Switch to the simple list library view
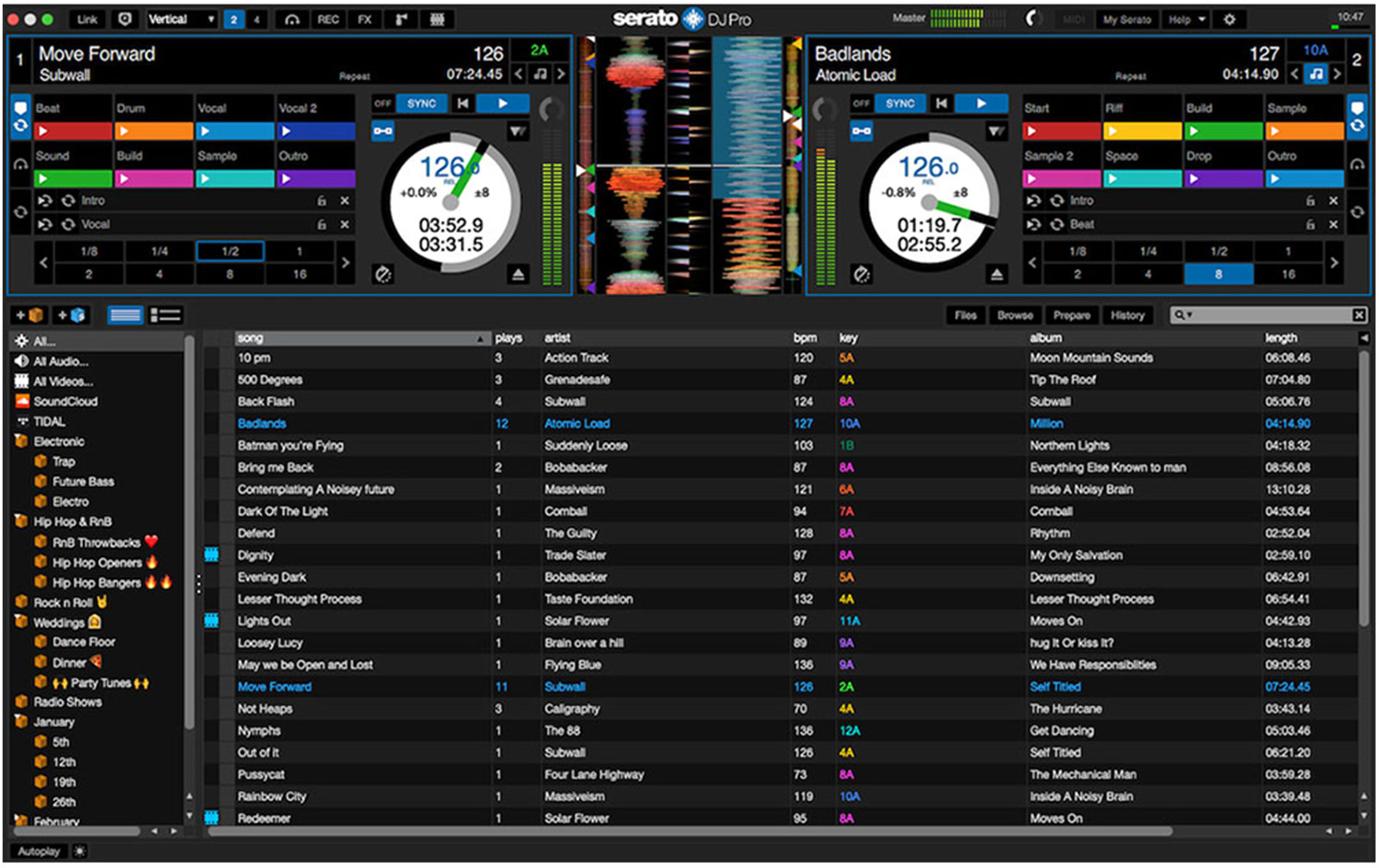Screen dimensions: 1379x868 (x=125, y=315)
